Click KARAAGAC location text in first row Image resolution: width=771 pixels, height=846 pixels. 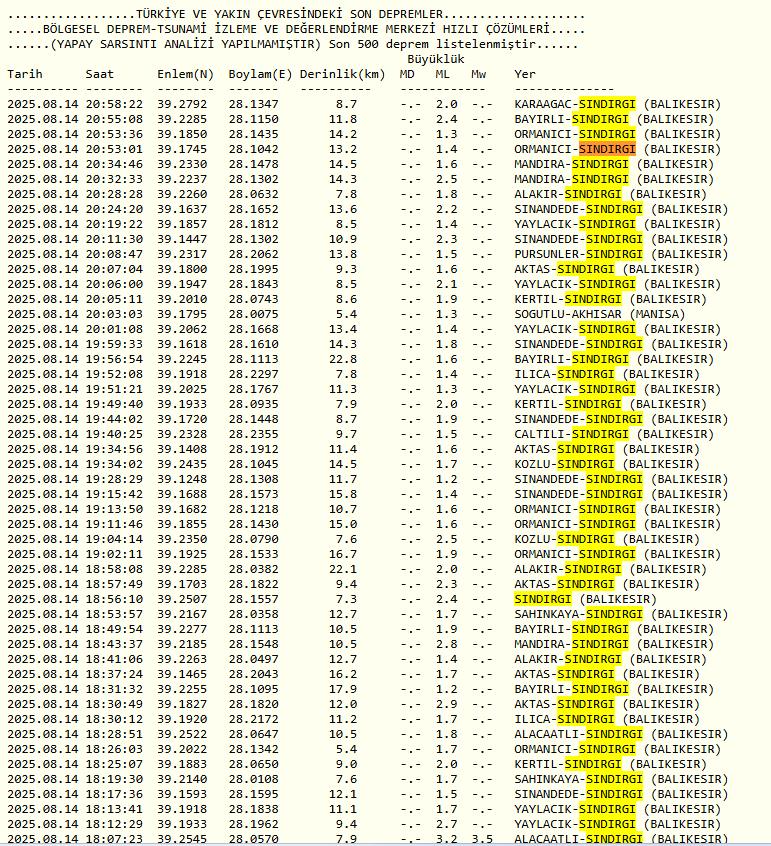(x=542, y=104)
